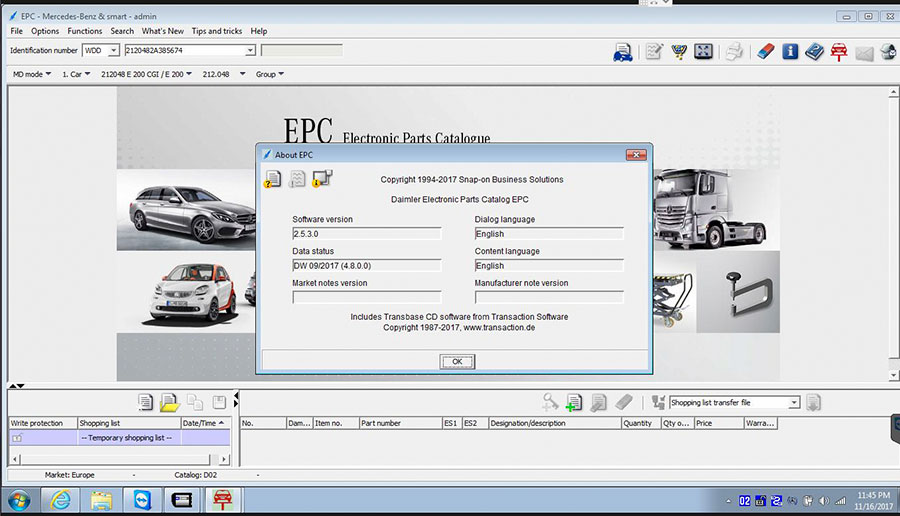The width and height of the screenshot is (900, 516).
Task: Click the Price column header
Action: [x=719, y=423]
